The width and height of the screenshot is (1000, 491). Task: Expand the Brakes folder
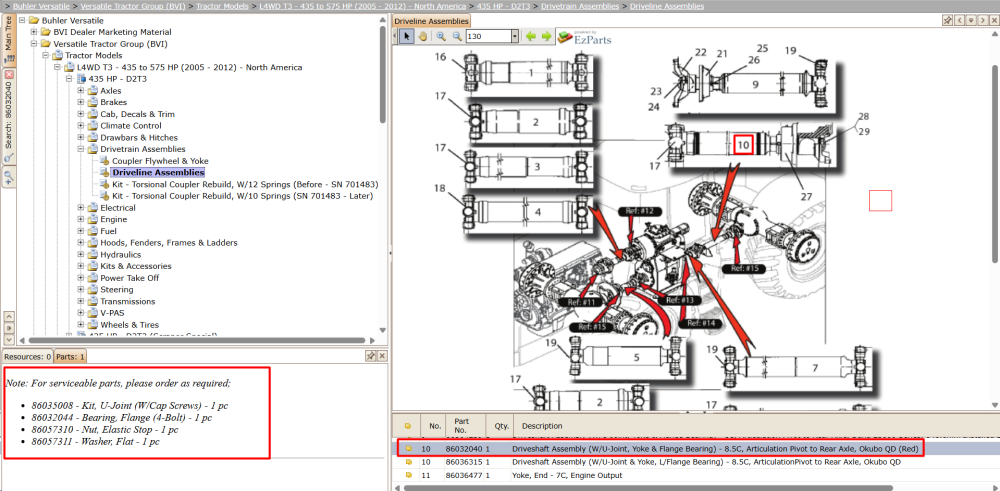[81, 102]
